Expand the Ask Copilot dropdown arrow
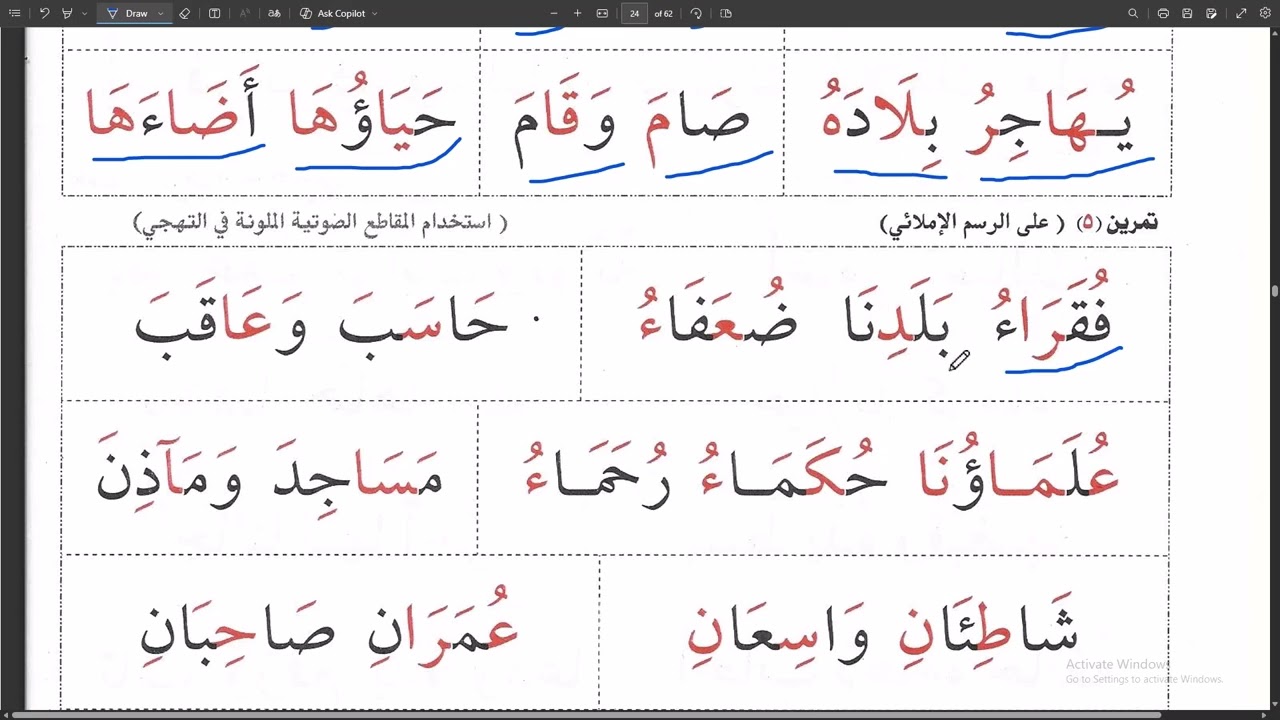Image resolution: width=1280 pixels, height=720 pixels. [x=375, y=13]
